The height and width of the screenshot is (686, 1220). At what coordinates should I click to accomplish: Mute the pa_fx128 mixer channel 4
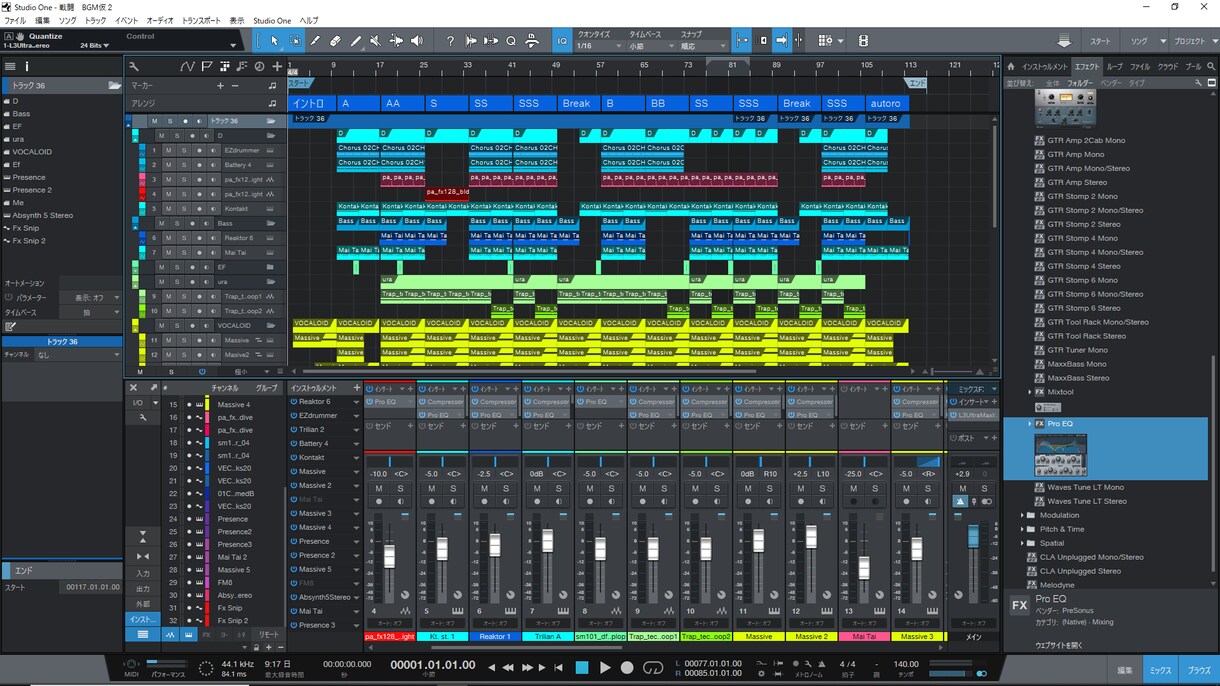point(378,488)
